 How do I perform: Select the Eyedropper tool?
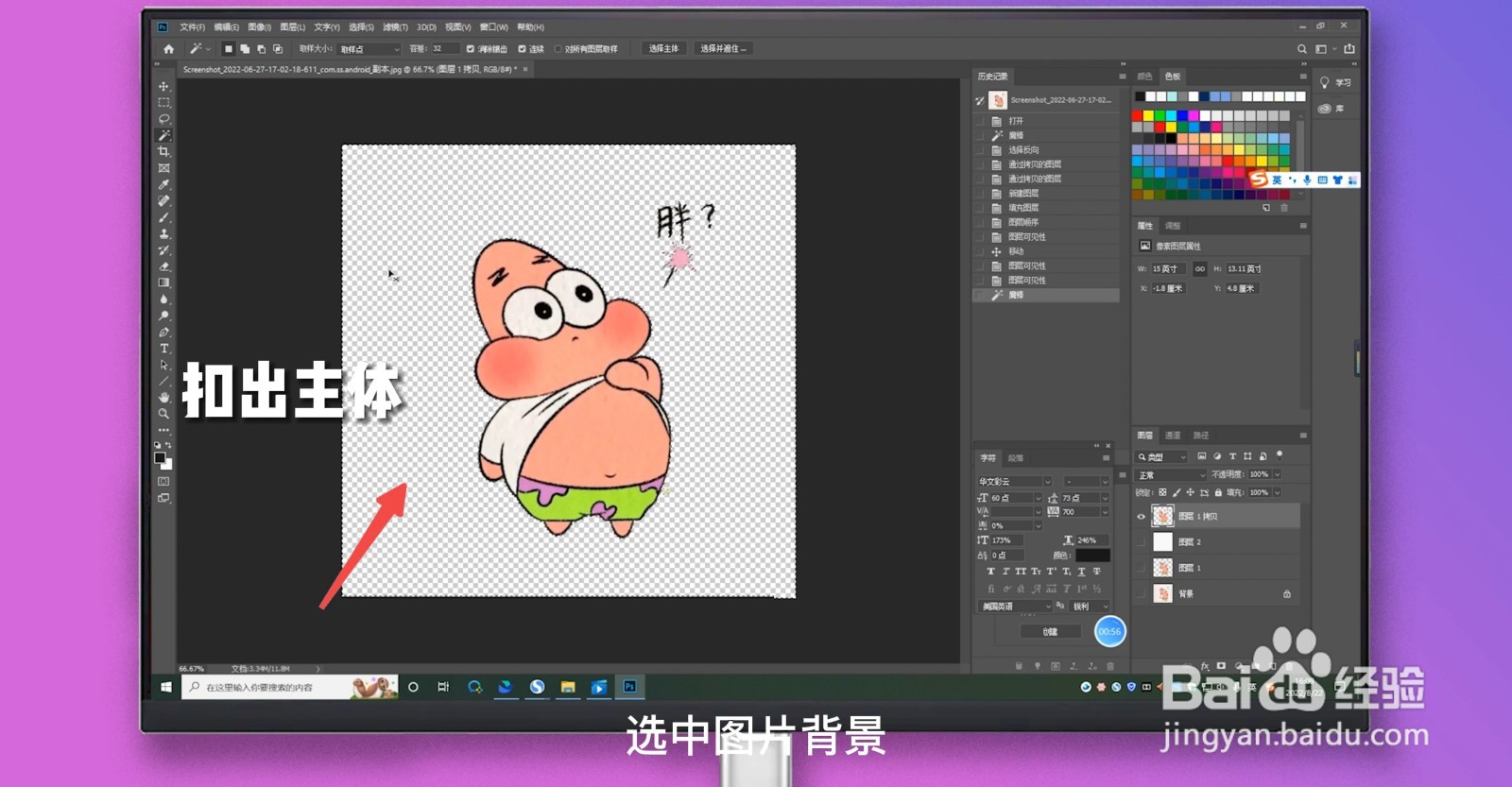(x=163, y=184)
